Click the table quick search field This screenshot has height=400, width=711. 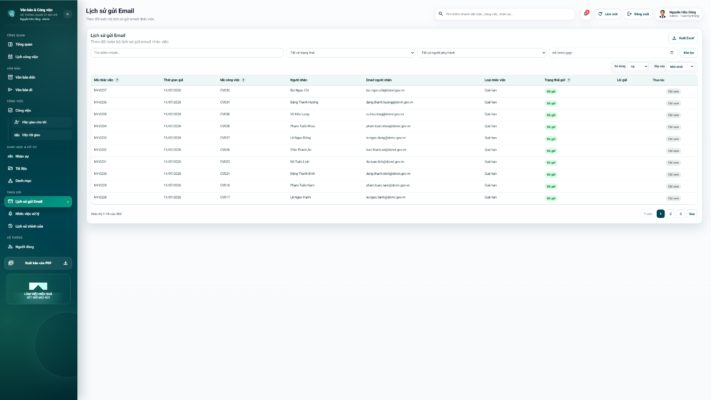[x=187, y=53]
